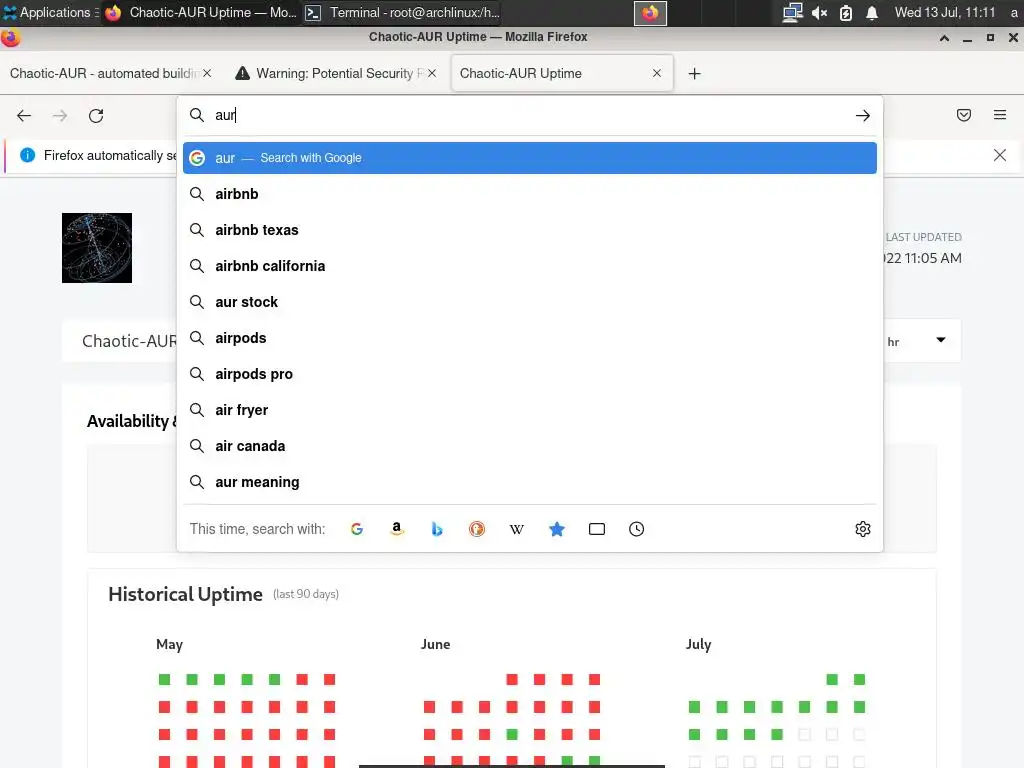This screenshot has height=768, width=1024.
Task: Search this time with Amazon icon
Action: 396,529
